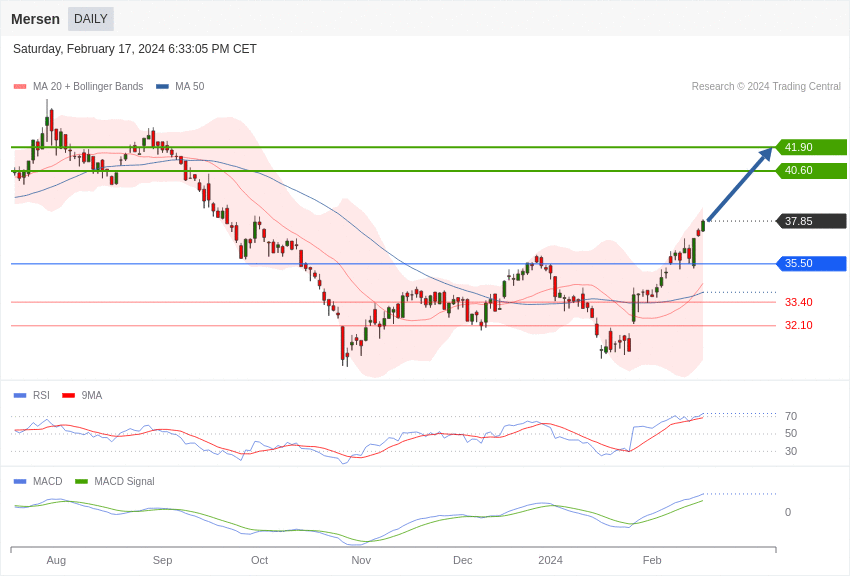
Task: Click the Feb label on time axis
Action: 652,560
